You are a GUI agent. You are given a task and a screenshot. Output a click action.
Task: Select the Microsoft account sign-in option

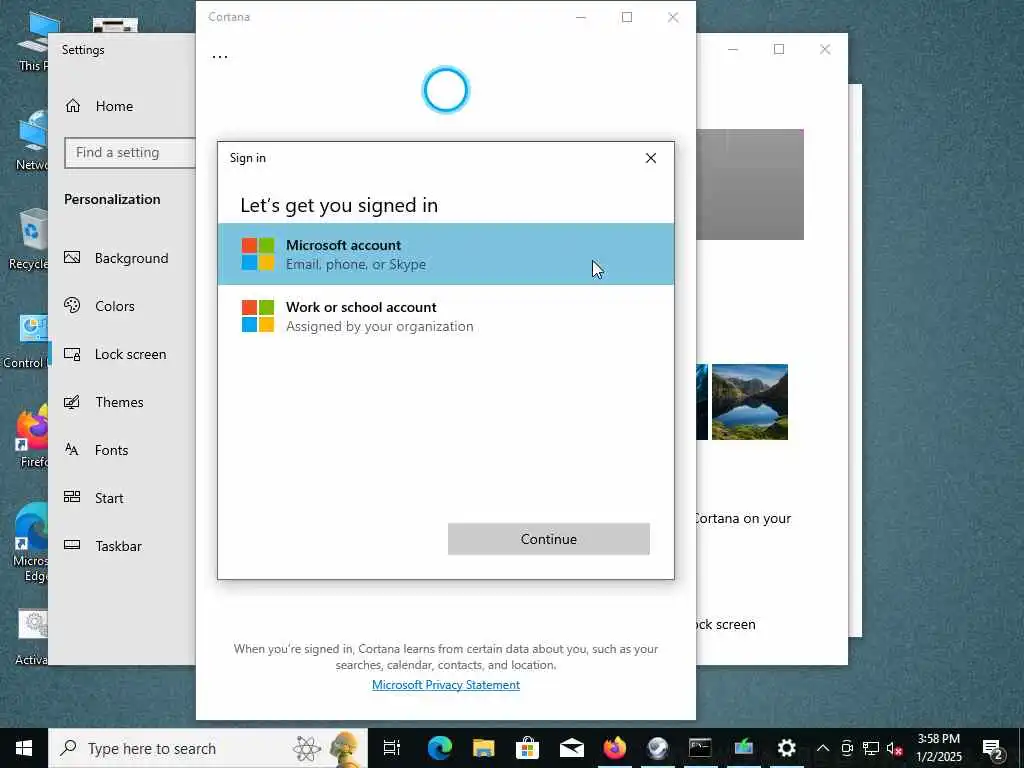[x=445, y=254]
